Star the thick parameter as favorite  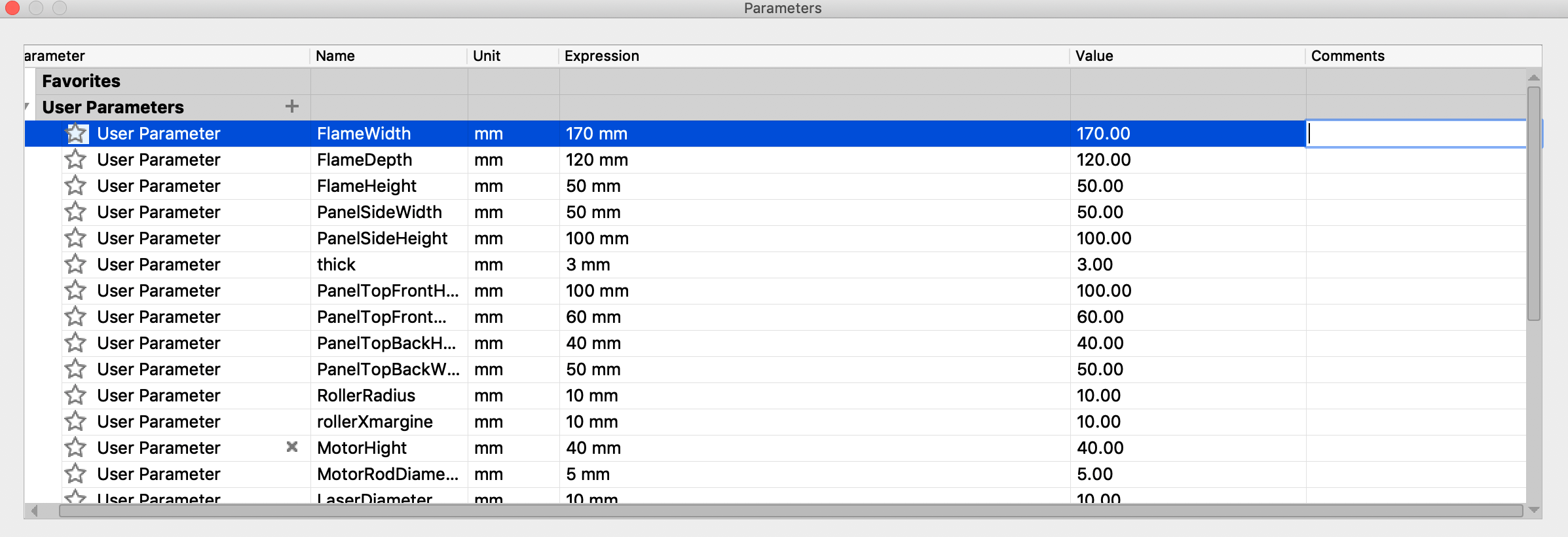click(76, 264)
